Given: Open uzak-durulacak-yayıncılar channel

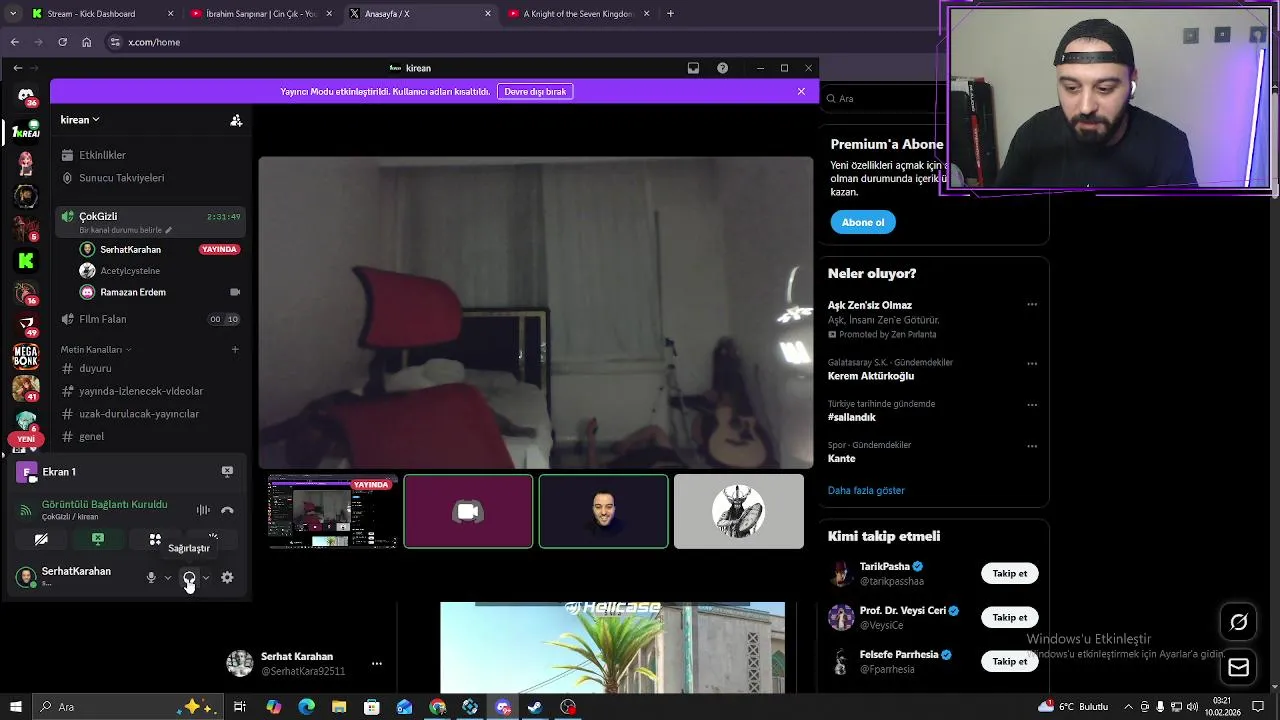Looking at the screenshot, I should [150, 414].
